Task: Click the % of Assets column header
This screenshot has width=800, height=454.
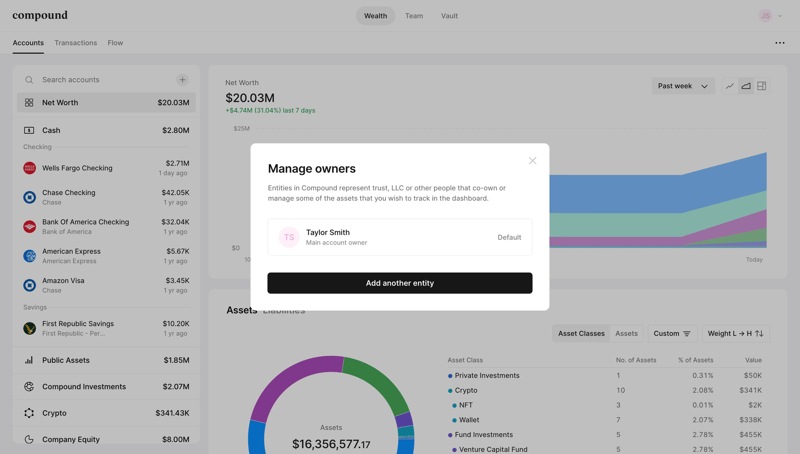Action: click(695, 360)
